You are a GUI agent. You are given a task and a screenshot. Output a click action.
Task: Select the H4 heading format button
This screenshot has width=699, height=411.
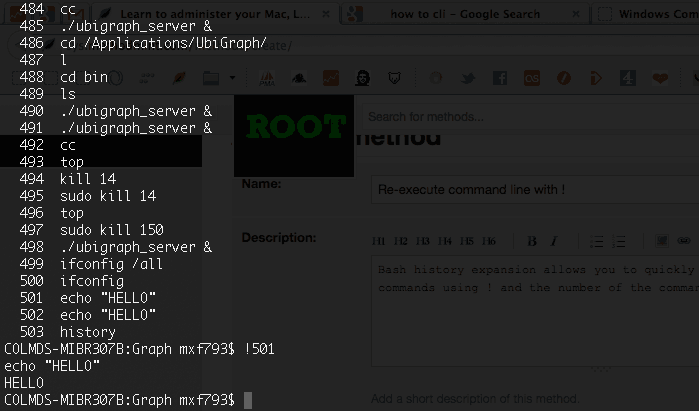(x=444, y=241)
